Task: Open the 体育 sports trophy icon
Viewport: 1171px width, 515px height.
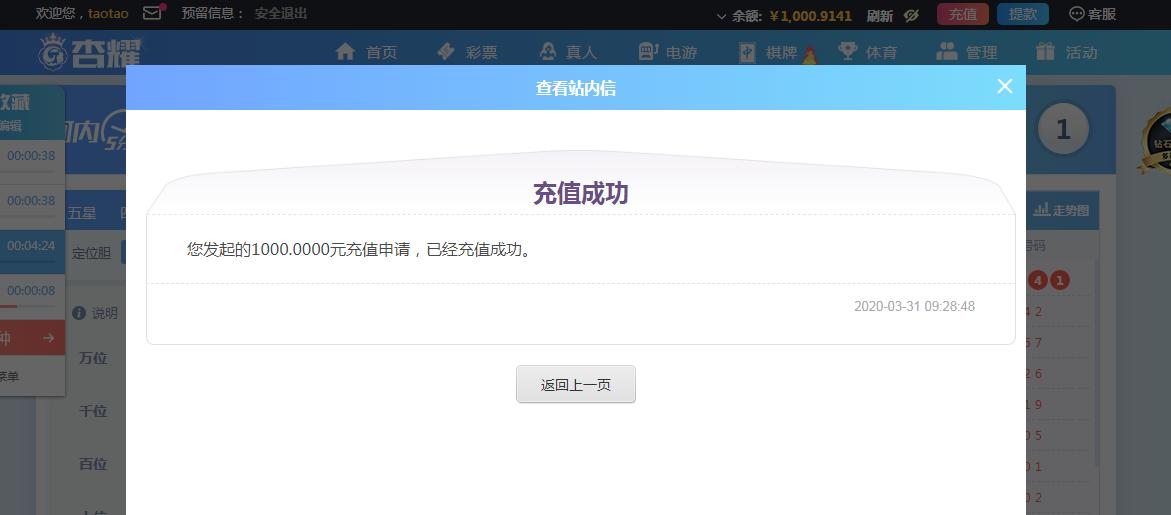Action: (848, 52)
